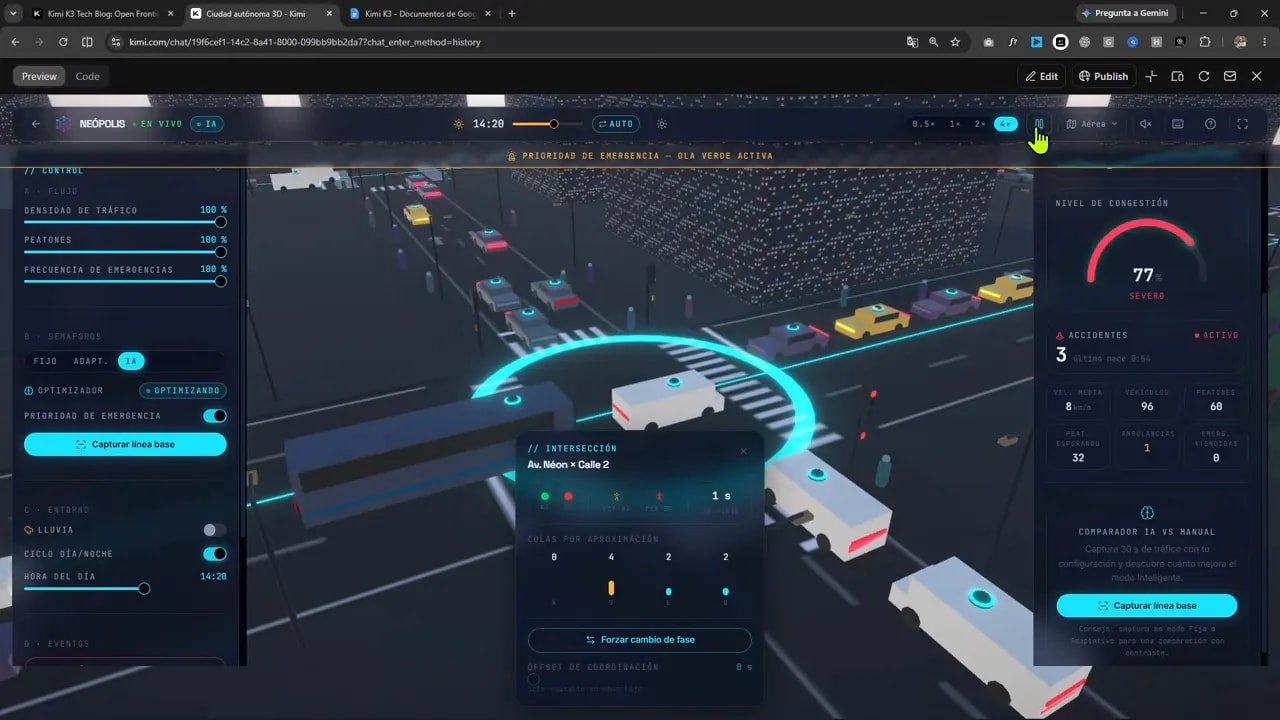Set simulation speed to 2×

(980, 124)
